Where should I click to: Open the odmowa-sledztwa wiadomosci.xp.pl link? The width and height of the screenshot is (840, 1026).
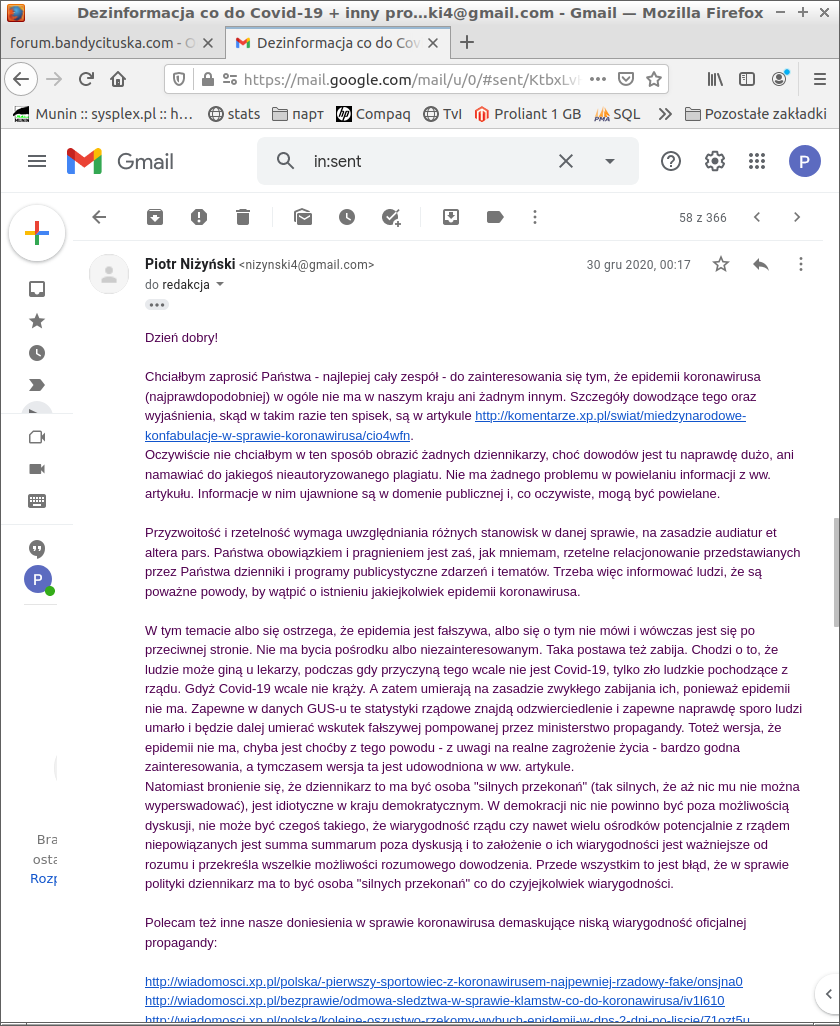coord(434,1001)
